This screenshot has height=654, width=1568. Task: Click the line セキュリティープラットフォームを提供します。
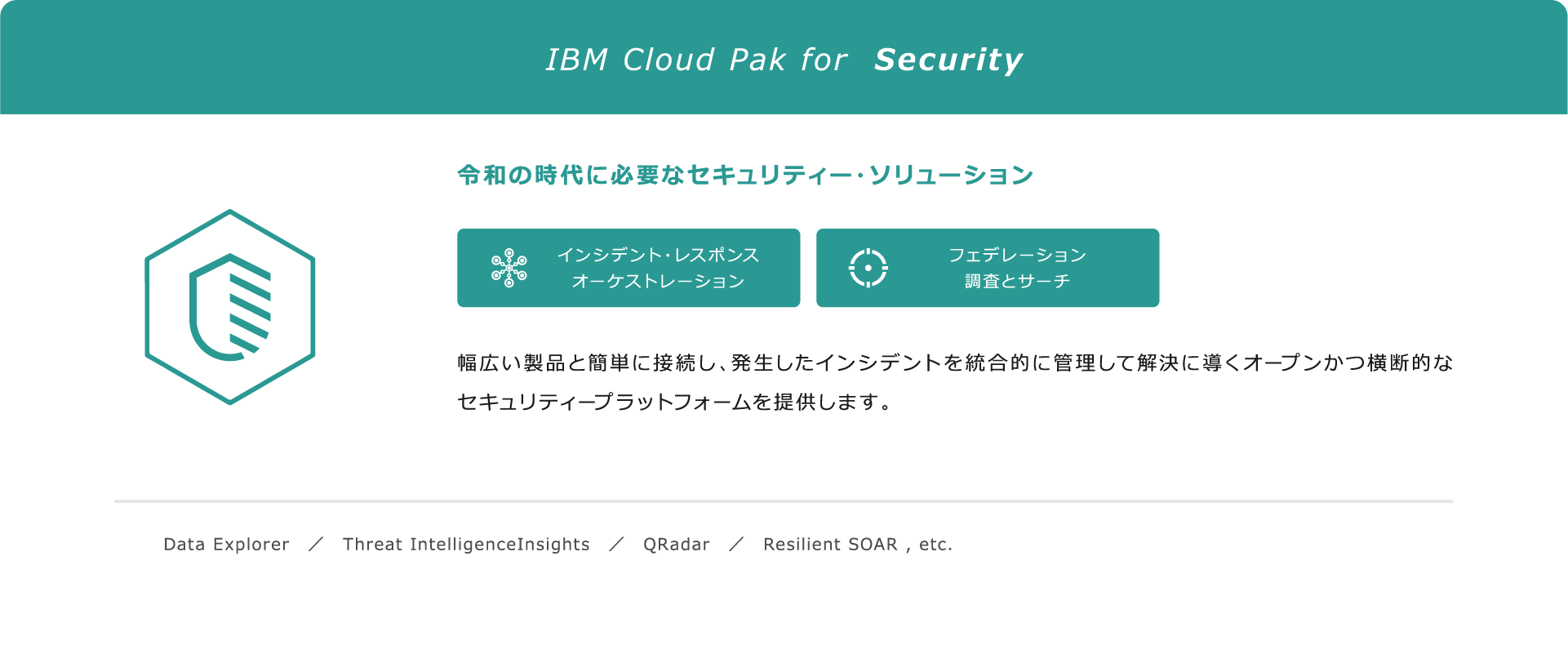[675, 402]
